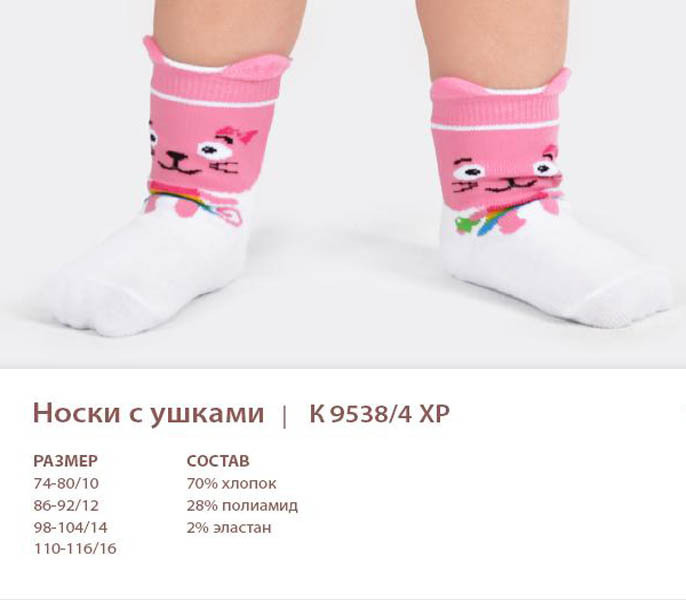This screenshot has width=686, height=600.
Task: Select the РАЗМЕР heading
Action: (66, 461)
